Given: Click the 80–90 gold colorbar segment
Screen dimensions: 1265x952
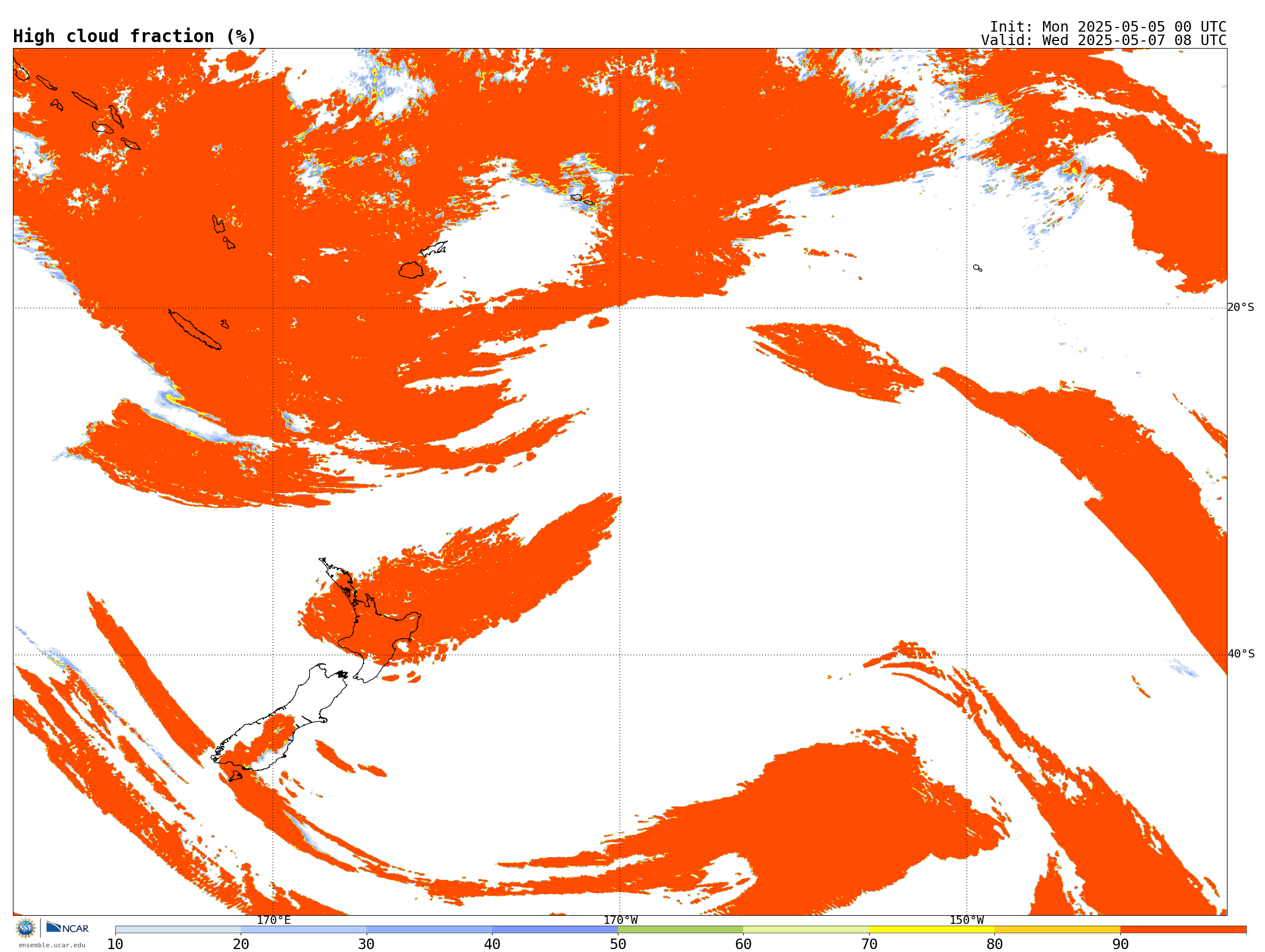Looking at the screenshot, I should (1058, 930).
